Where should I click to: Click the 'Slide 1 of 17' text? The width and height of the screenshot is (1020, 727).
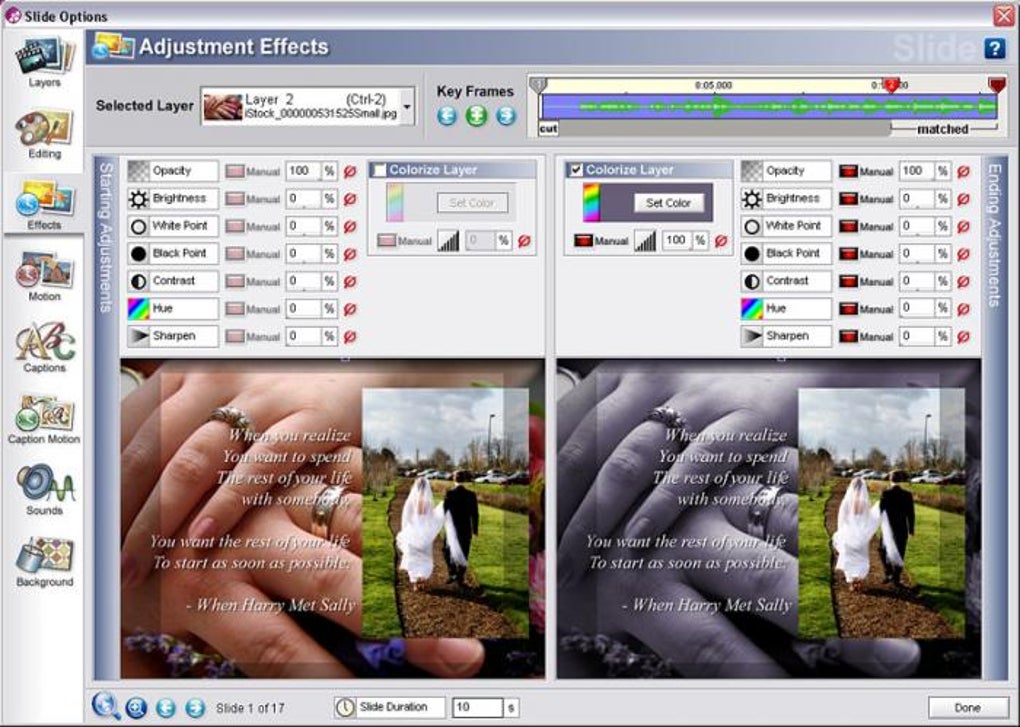(250, 708)
